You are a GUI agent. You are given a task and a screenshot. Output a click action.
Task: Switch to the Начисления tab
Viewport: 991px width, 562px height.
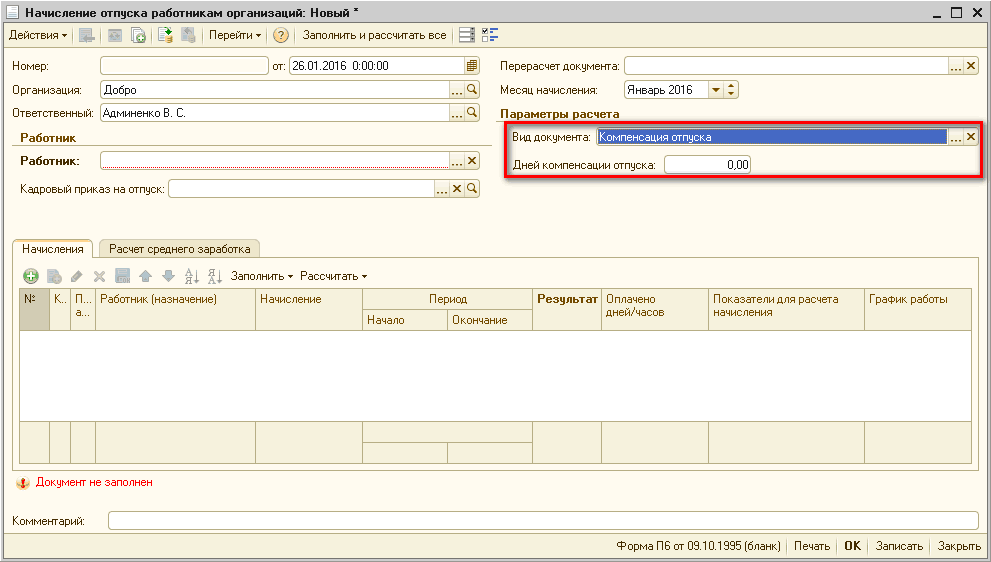click(53, 249)
